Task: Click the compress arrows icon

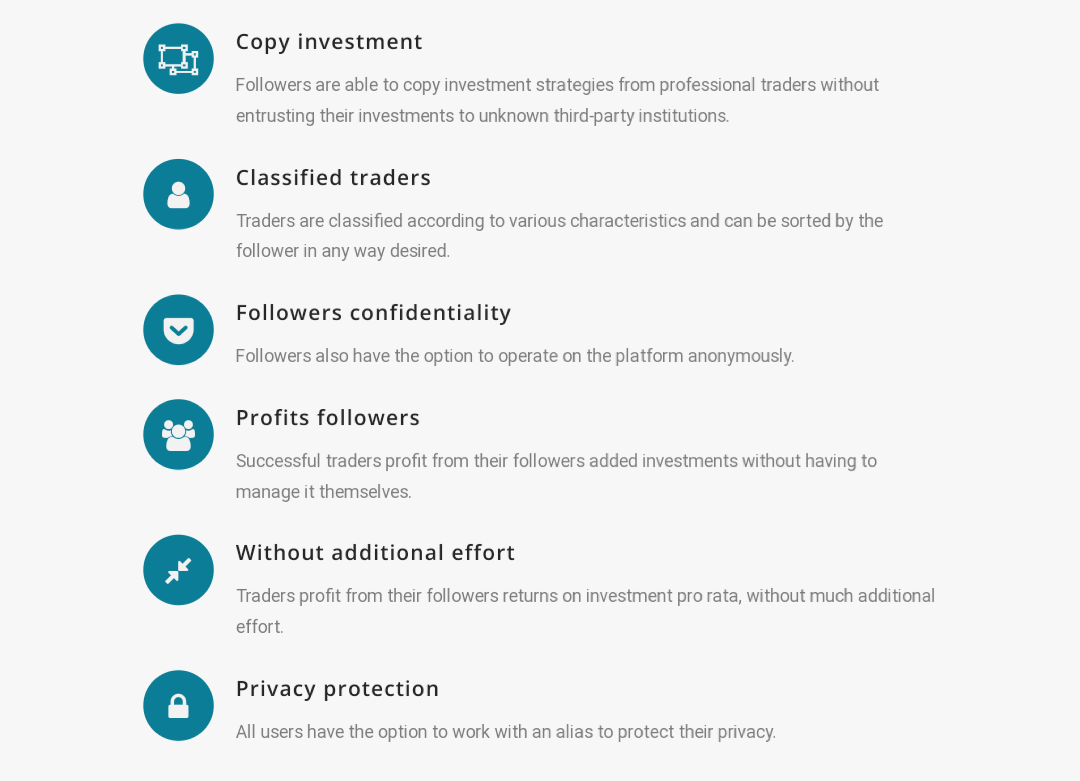Action: point(178,570)
